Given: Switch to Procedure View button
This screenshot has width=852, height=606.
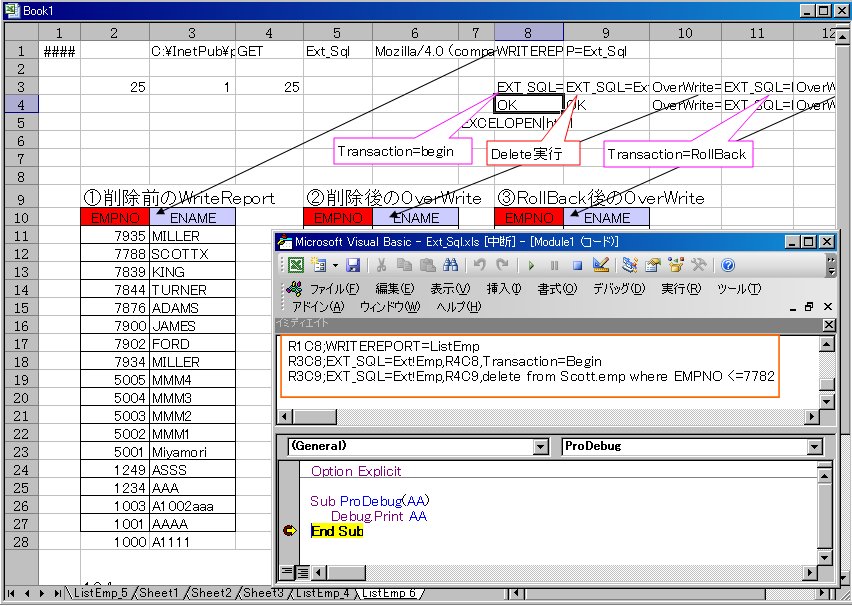Looking at the screenshot, I should [x=287, y=572].
